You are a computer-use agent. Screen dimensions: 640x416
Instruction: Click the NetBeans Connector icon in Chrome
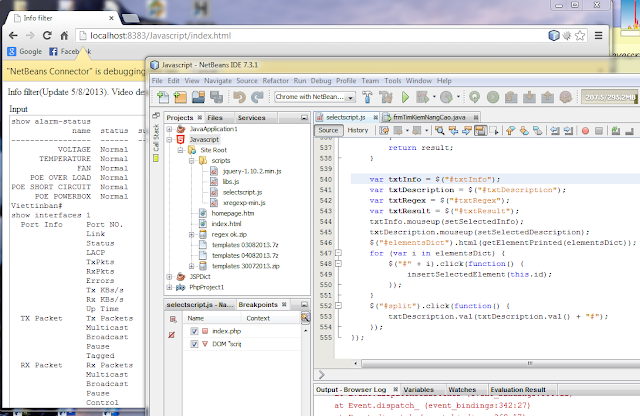[553, 36]
